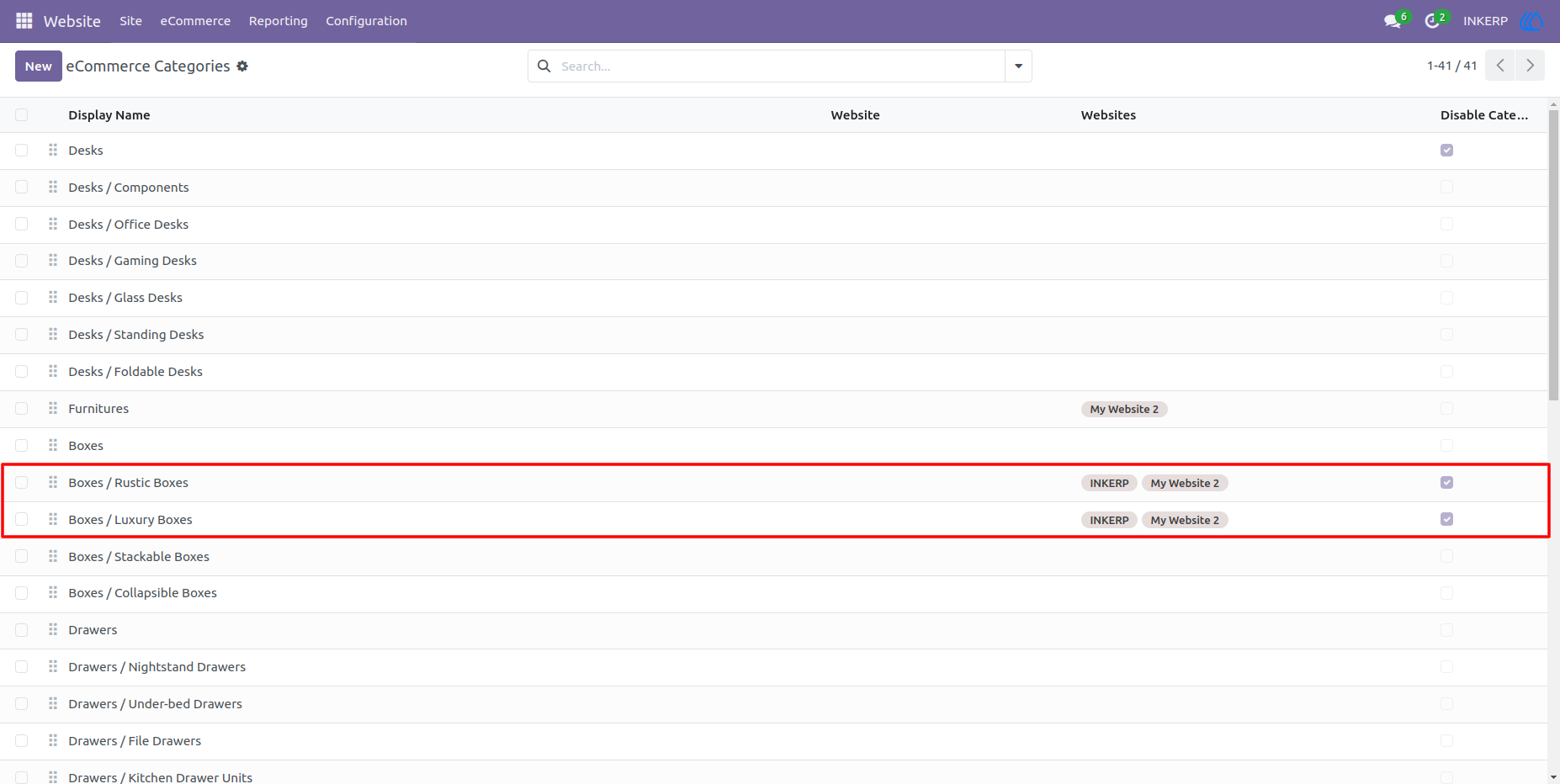This screenshot has height=784, width=1560.
Task: Uncheck Disable Category for Boxes / Rustic Boxes
Action: click(1446, 482)
